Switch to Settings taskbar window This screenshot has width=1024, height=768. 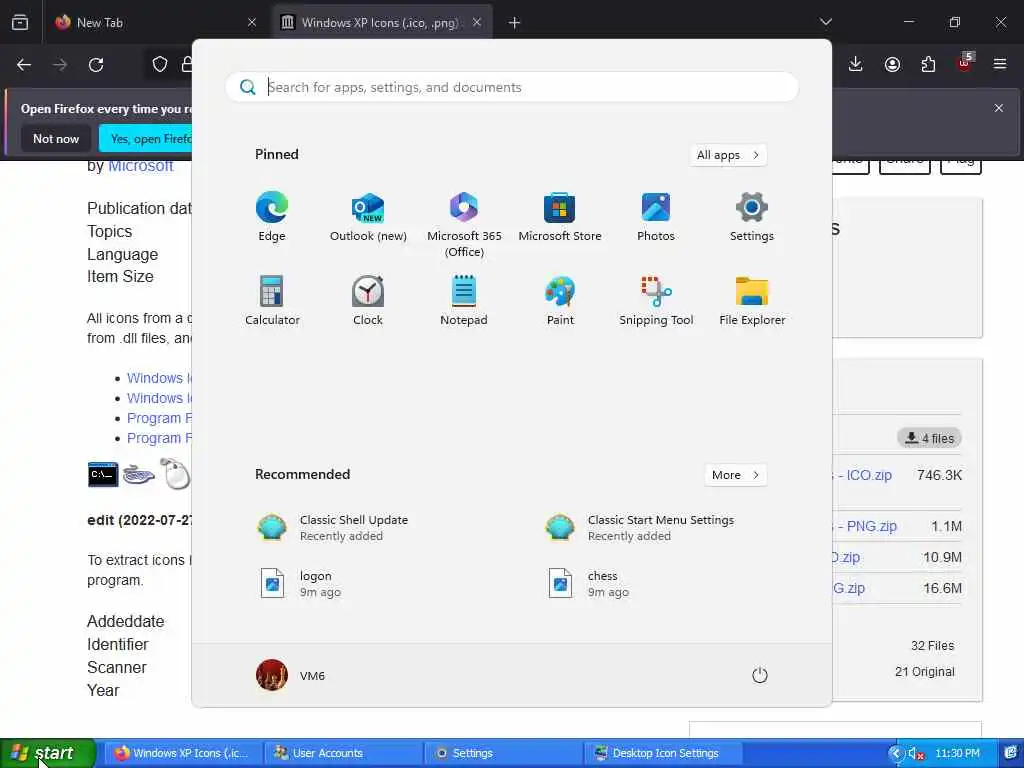click(503, 753)
